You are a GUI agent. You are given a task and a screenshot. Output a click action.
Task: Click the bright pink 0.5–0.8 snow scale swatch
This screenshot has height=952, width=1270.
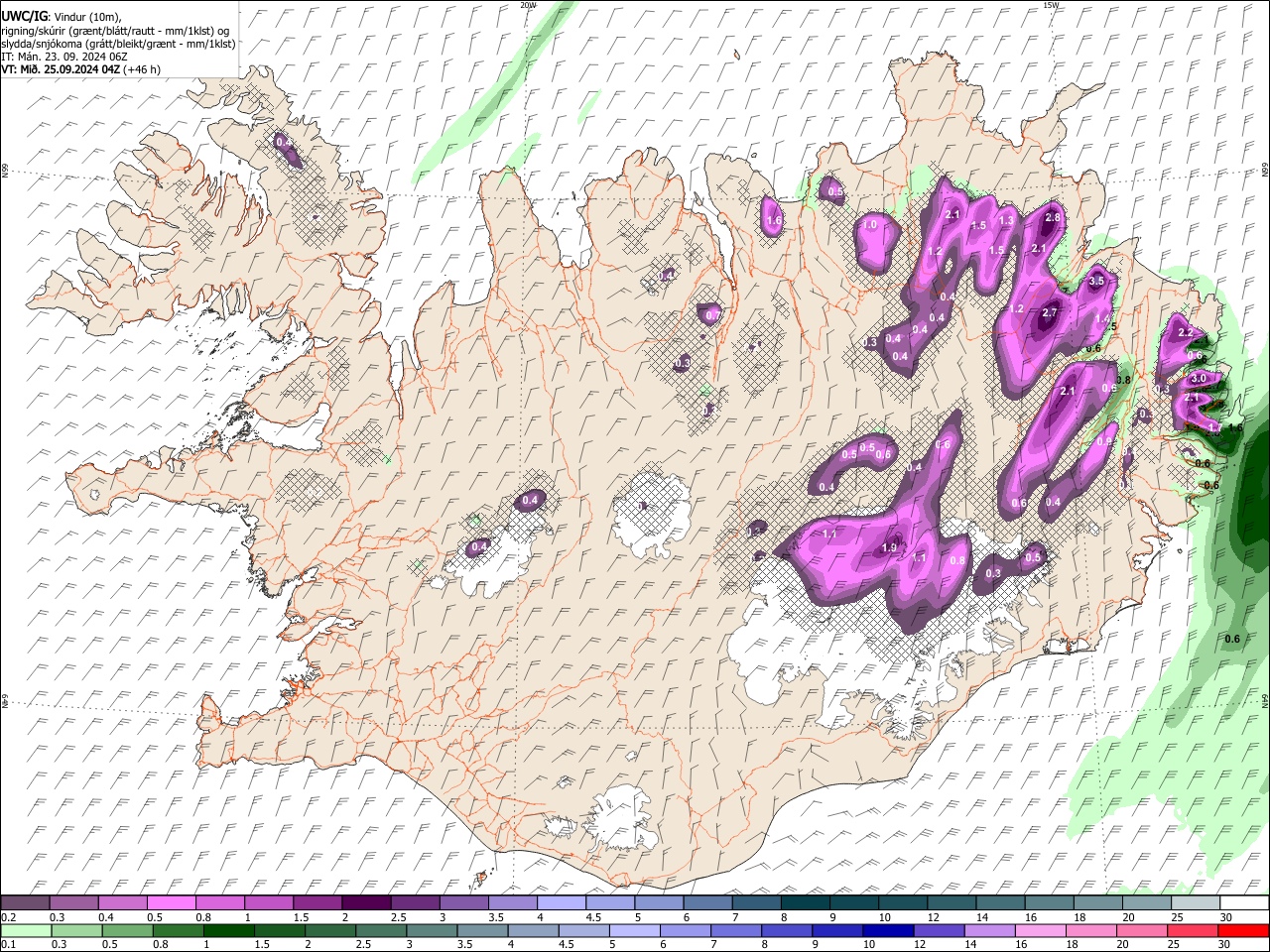tap(173, 903)
